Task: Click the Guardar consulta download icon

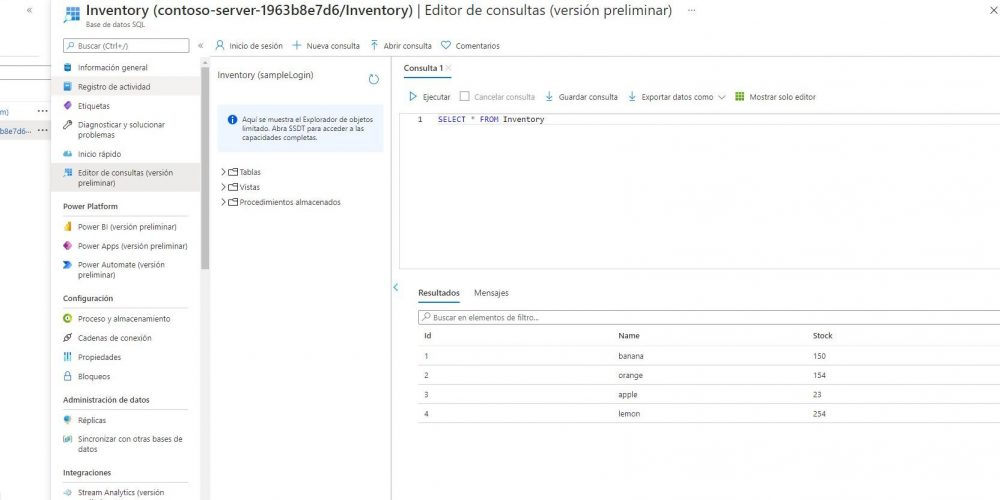Action: [549, 97]
